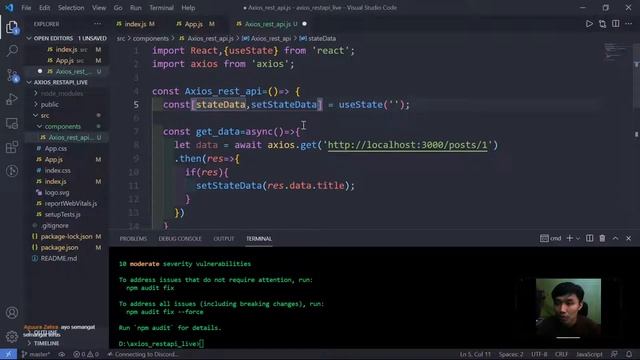Create a new terminal with plus icon

point(570,238)
